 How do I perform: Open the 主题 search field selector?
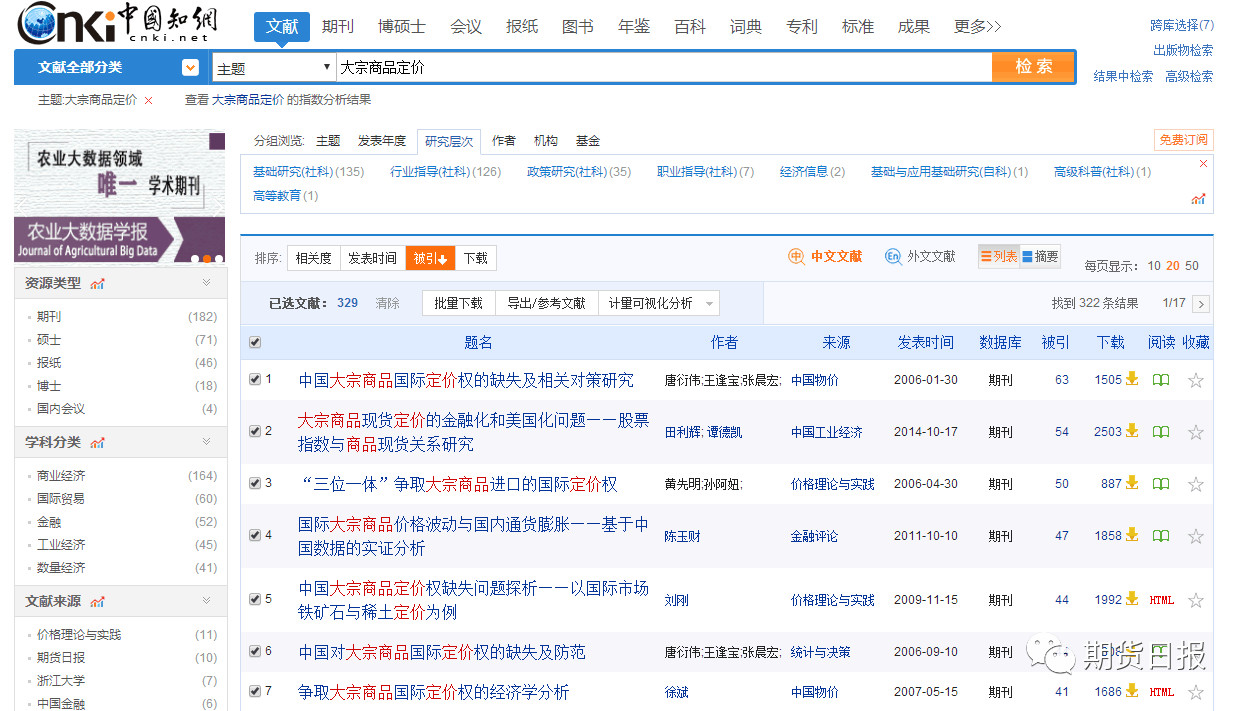point(274,68)
